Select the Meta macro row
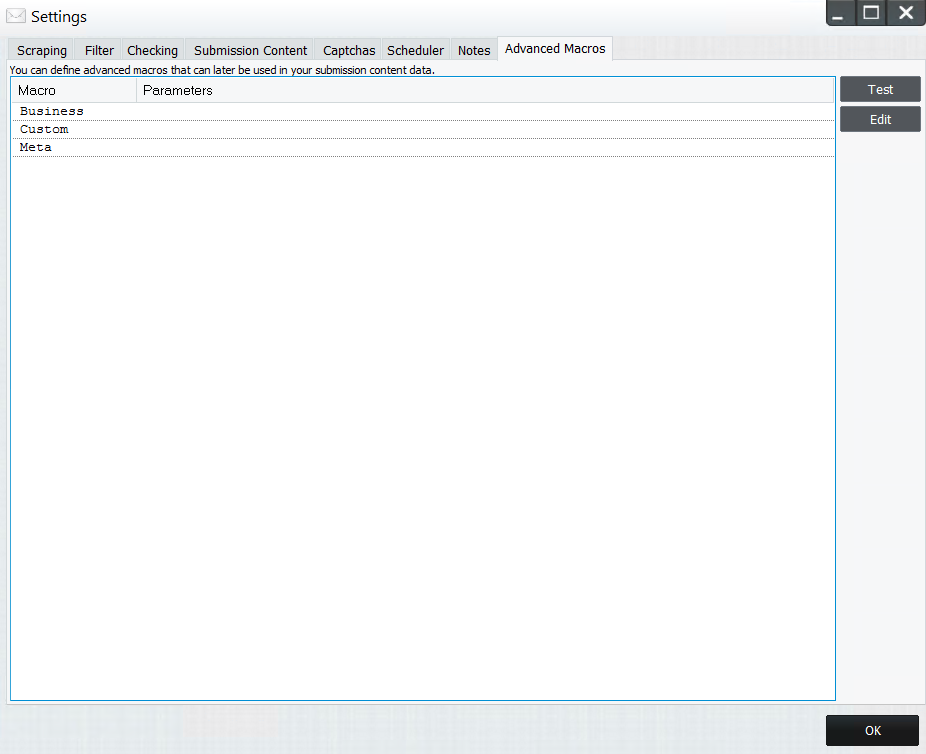The image size is (926, 754). 423,148
